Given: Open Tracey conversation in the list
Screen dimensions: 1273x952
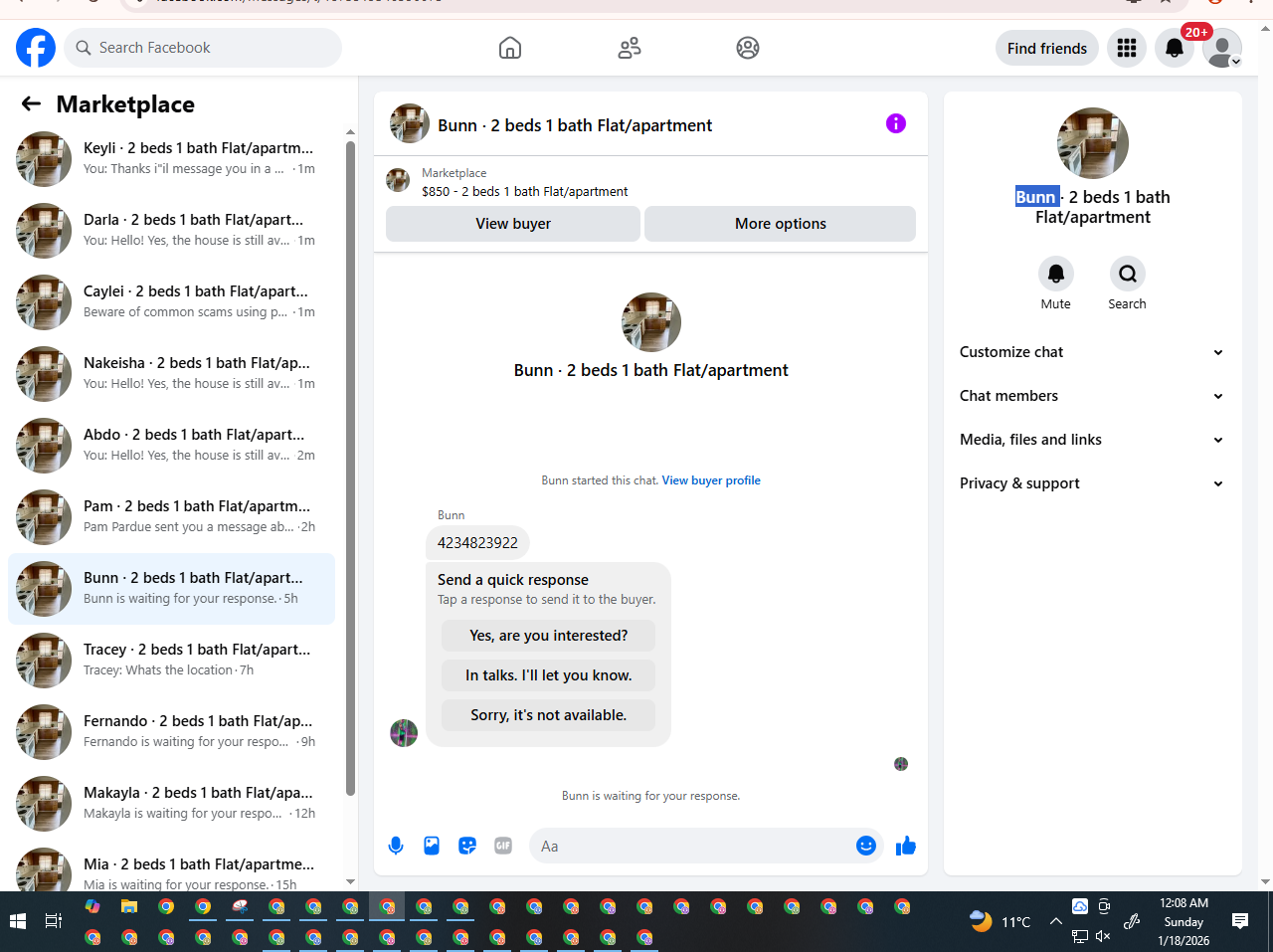Looking at the screenshot, I should (x=171, y=661).
